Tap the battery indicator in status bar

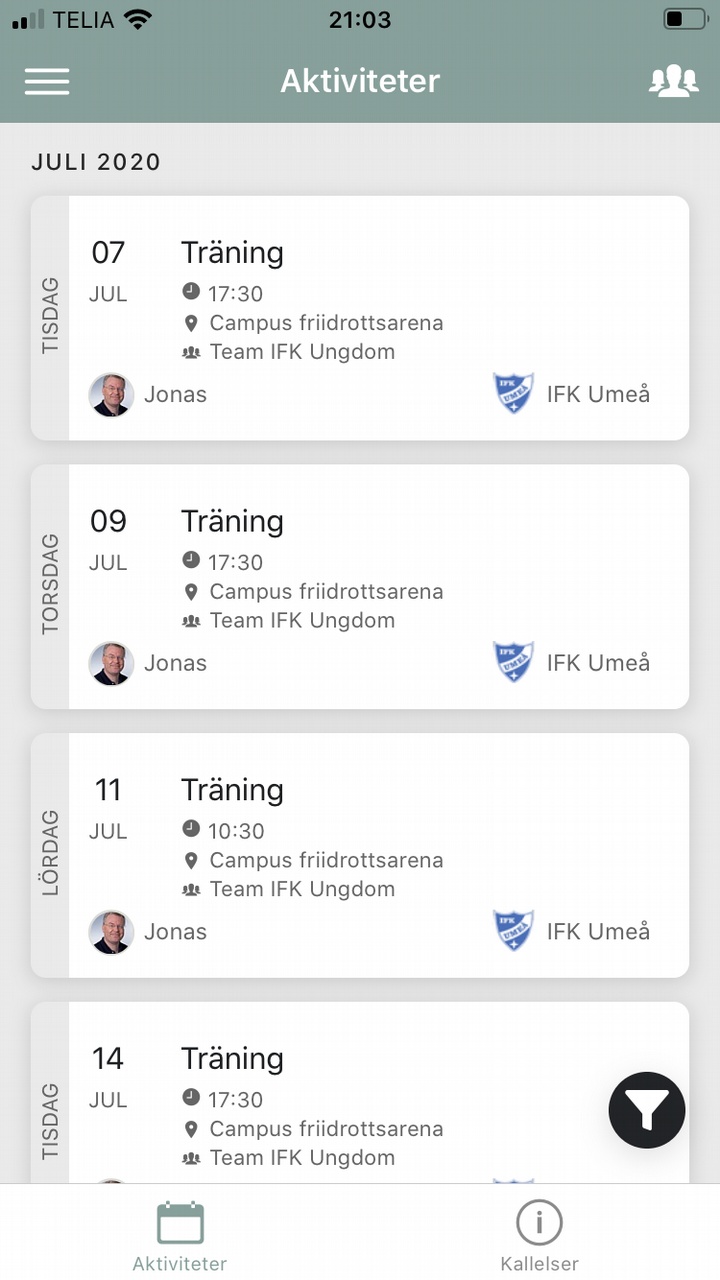[x=684, y=19]
